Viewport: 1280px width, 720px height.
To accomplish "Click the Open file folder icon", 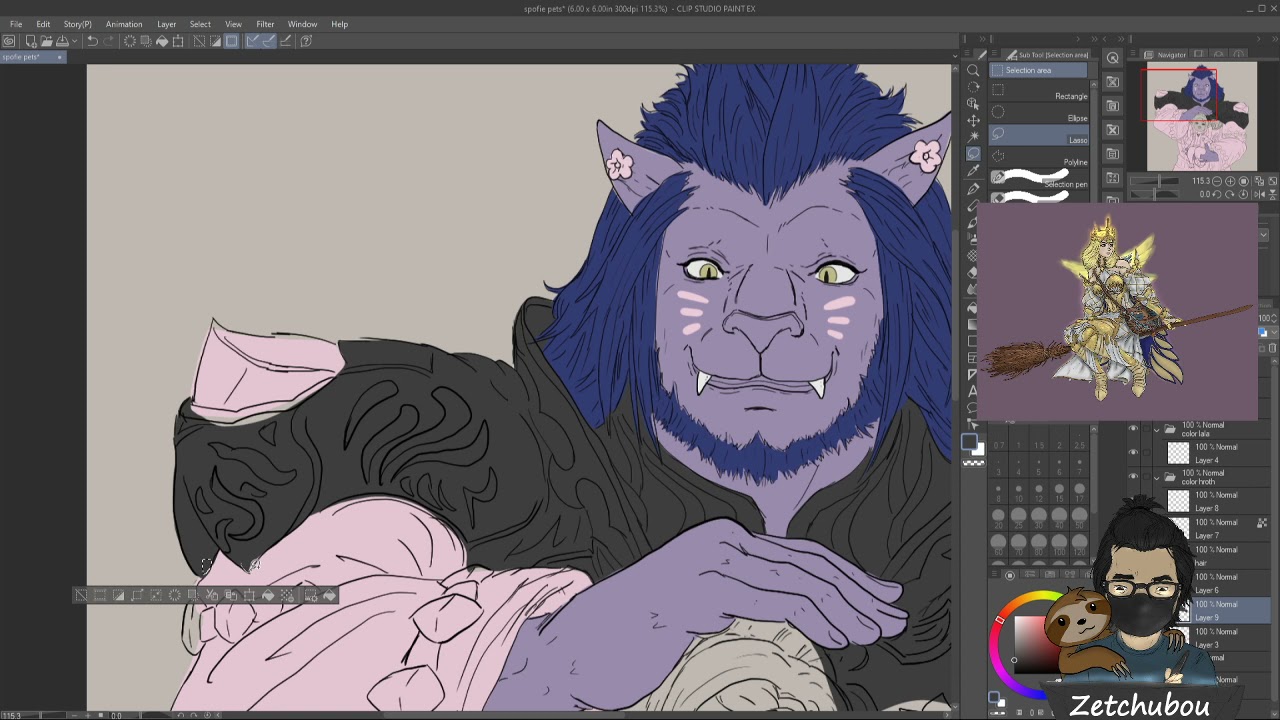I will click(x=47, y=41).
